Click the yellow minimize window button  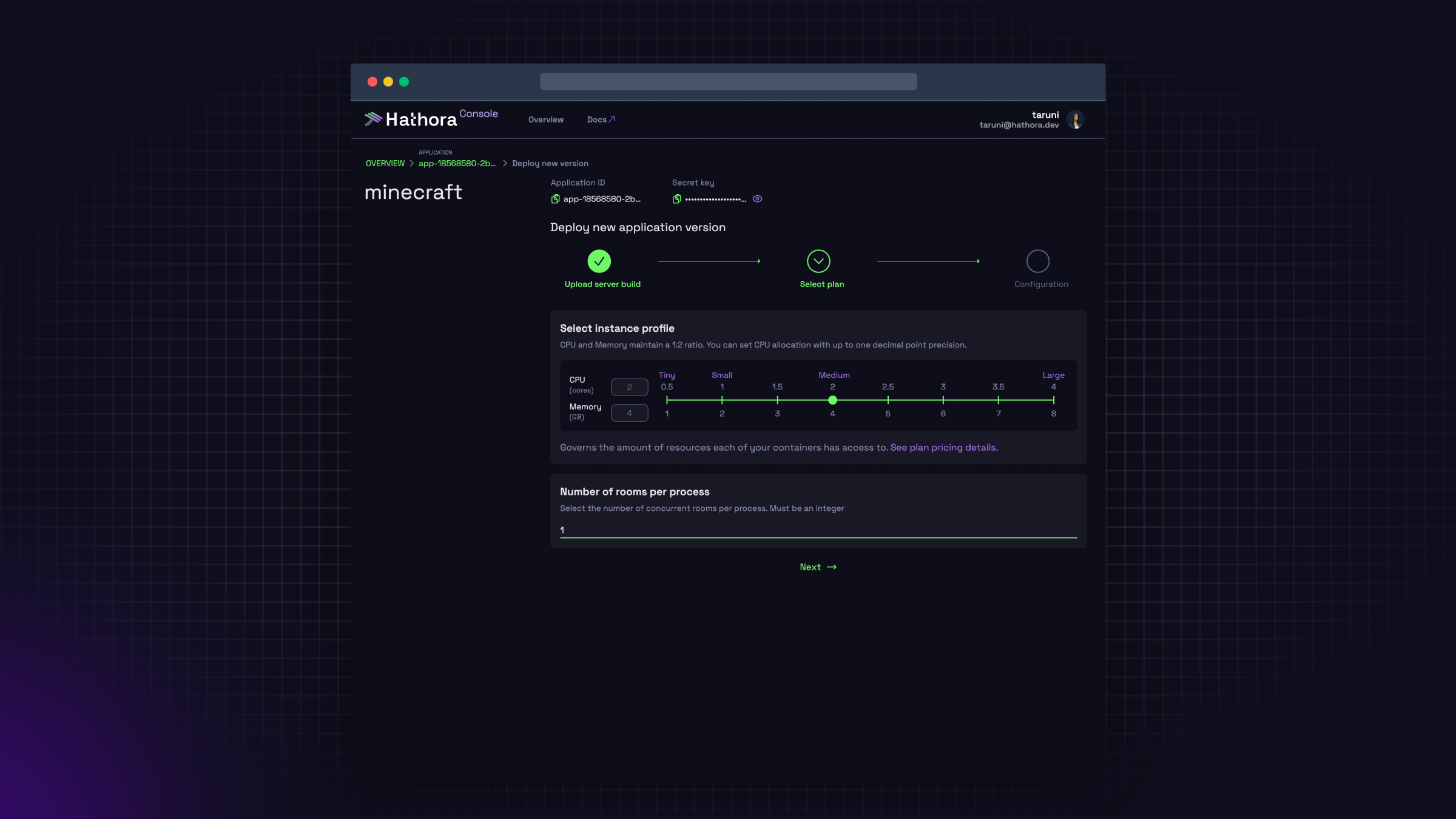[388, 82]
